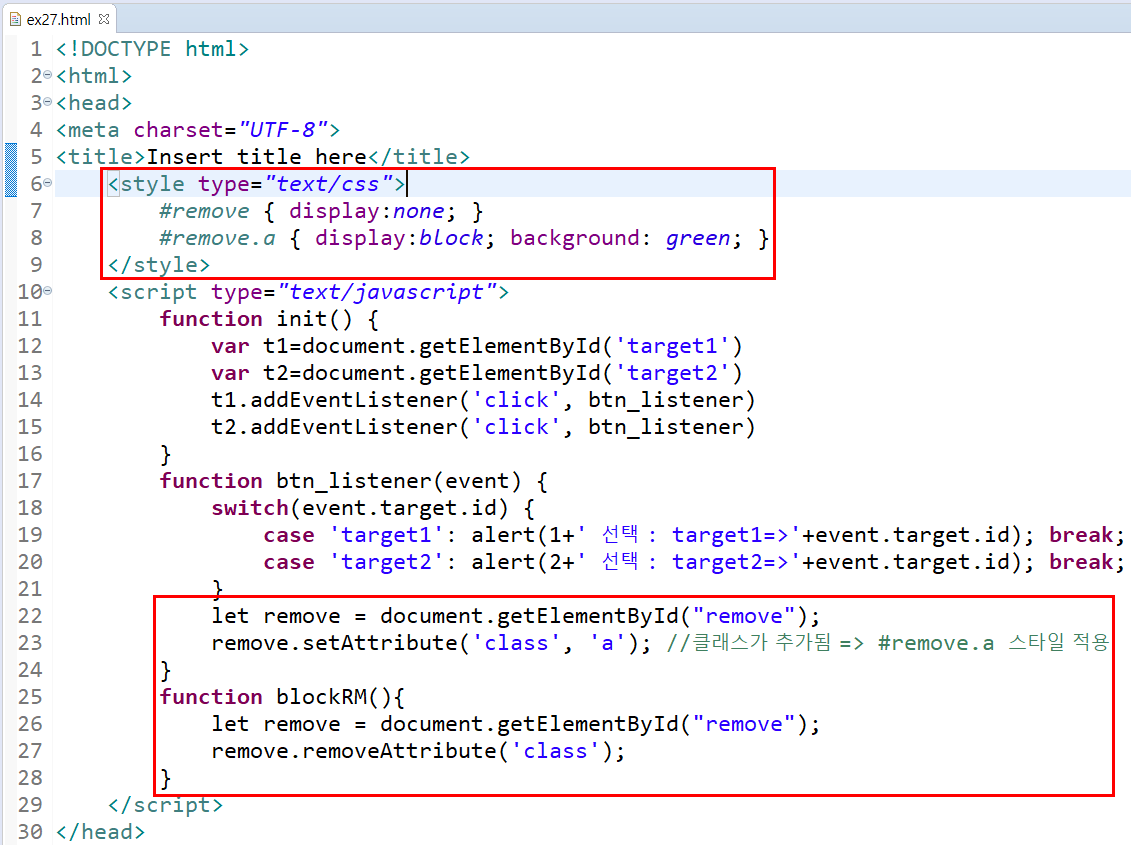The height and width of the screenshot is (845, 1131).
Task: Click the closing </style> tag
Action: pyautogui.click(x=159, y=265)
